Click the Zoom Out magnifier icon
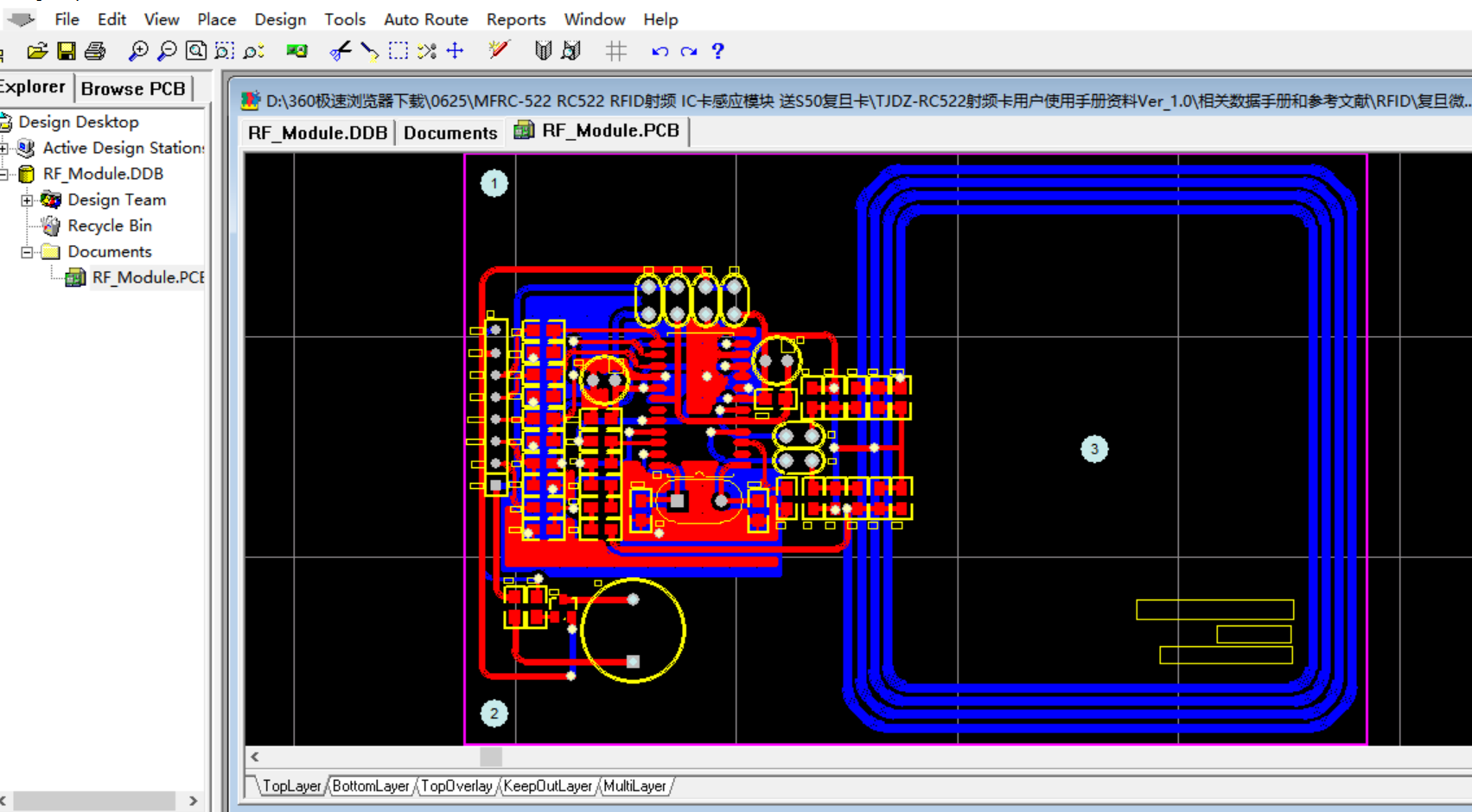The height and width of the screenshot is (812, 1472). [x=167, y=51]
